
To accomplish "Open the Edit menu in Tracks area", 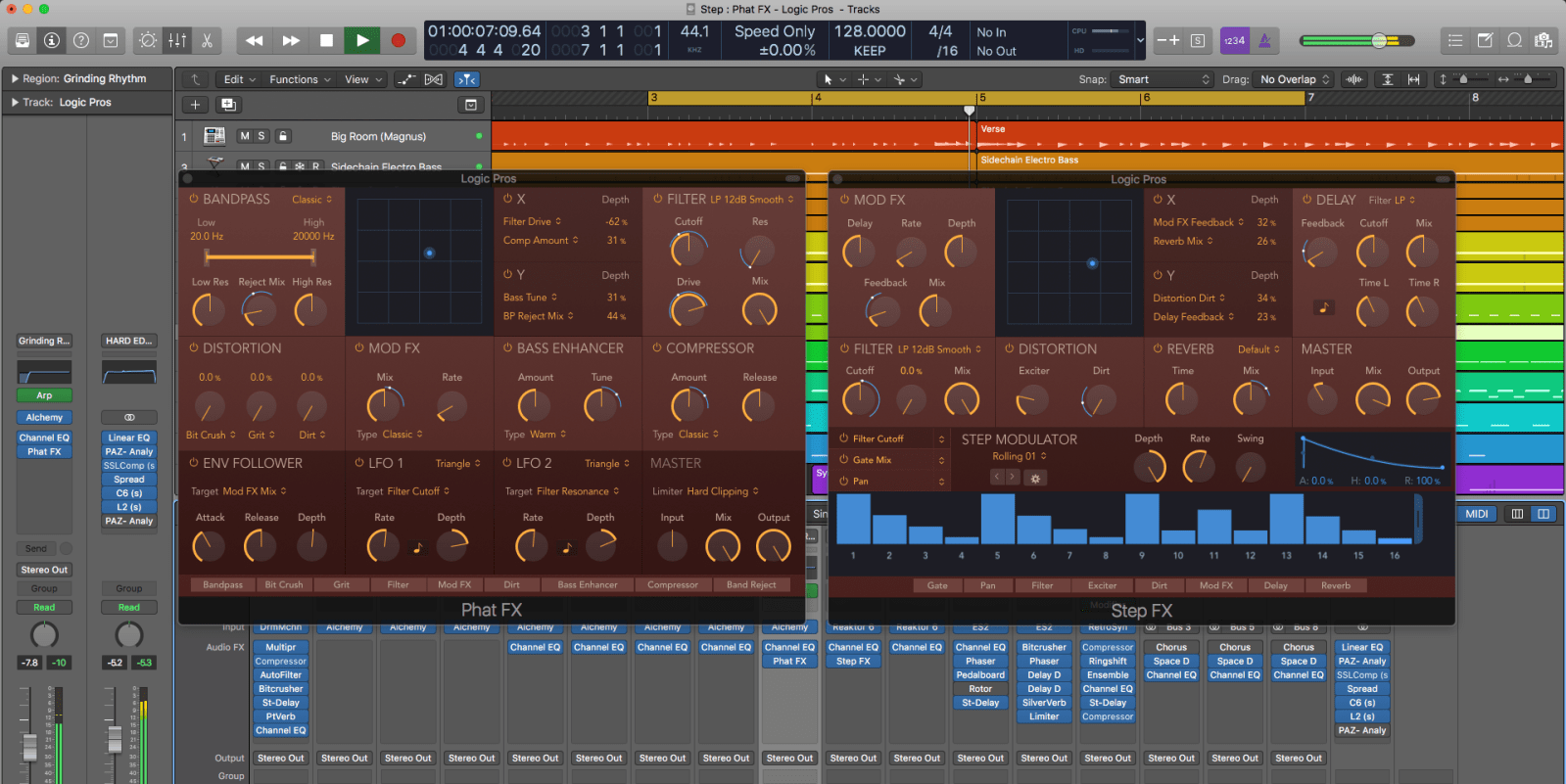I will click(x=238, y=79).
